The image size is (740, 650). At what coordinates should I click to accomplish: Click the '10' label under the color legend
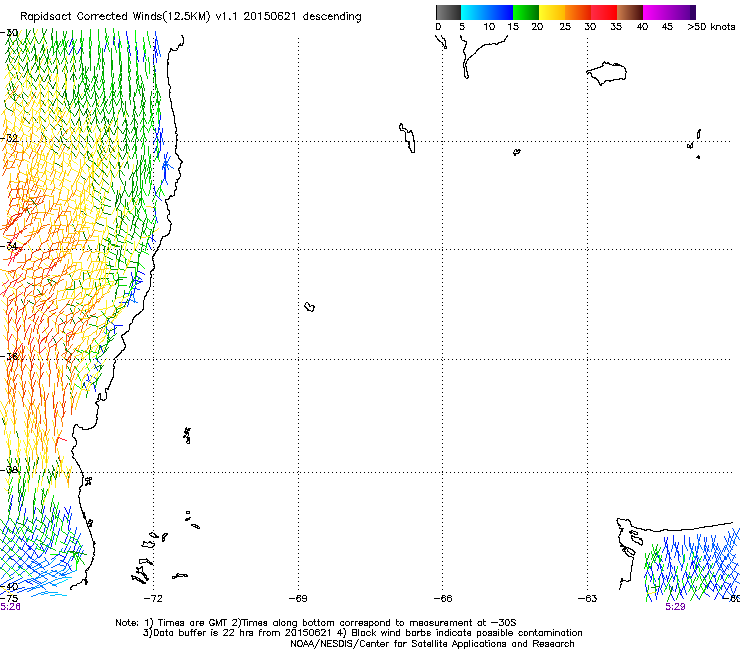tap(489, 27)
